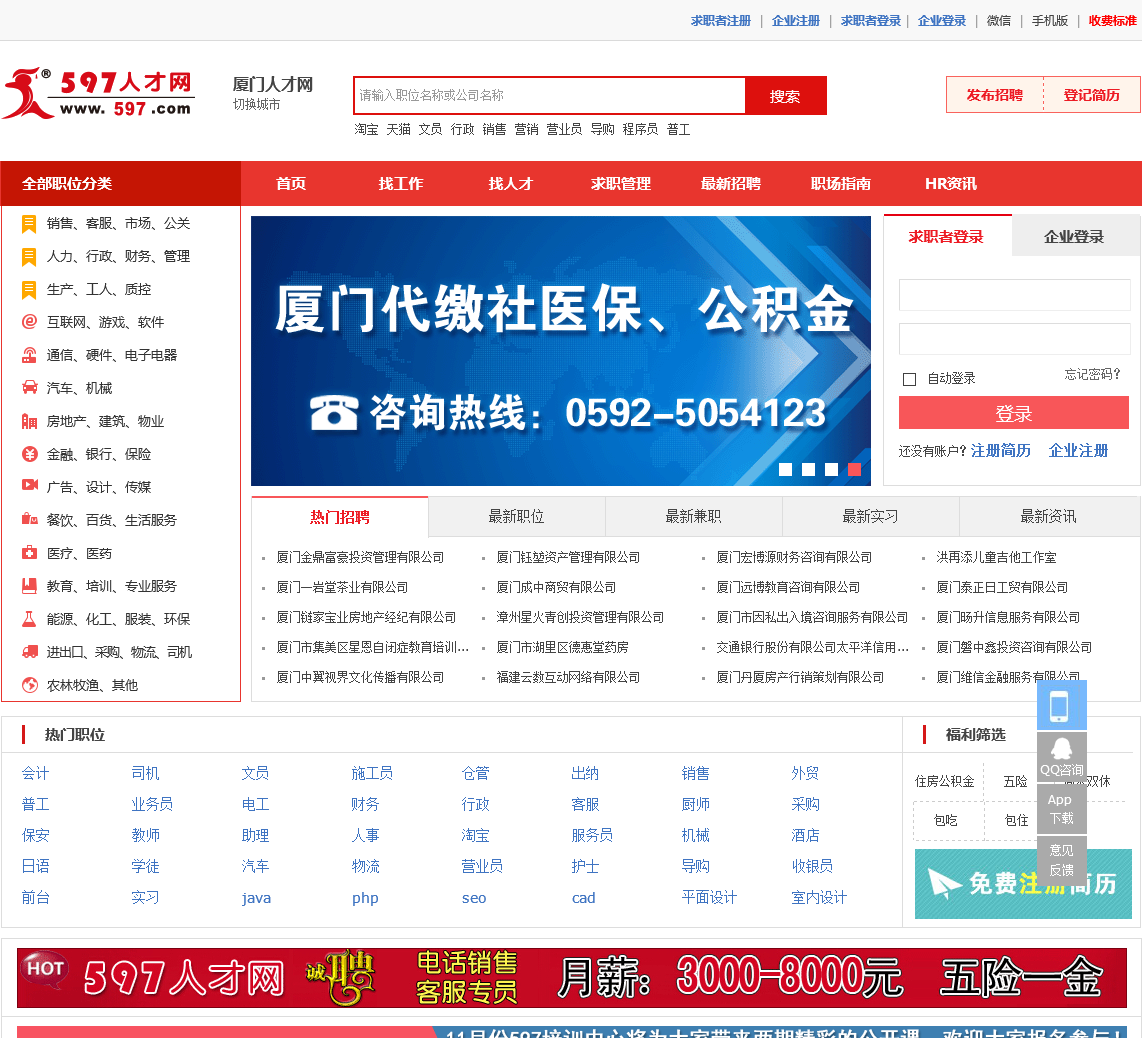
Task: Open 厦门金鼎富豪投资管理有限公司 listing
Action: point(360,557)
